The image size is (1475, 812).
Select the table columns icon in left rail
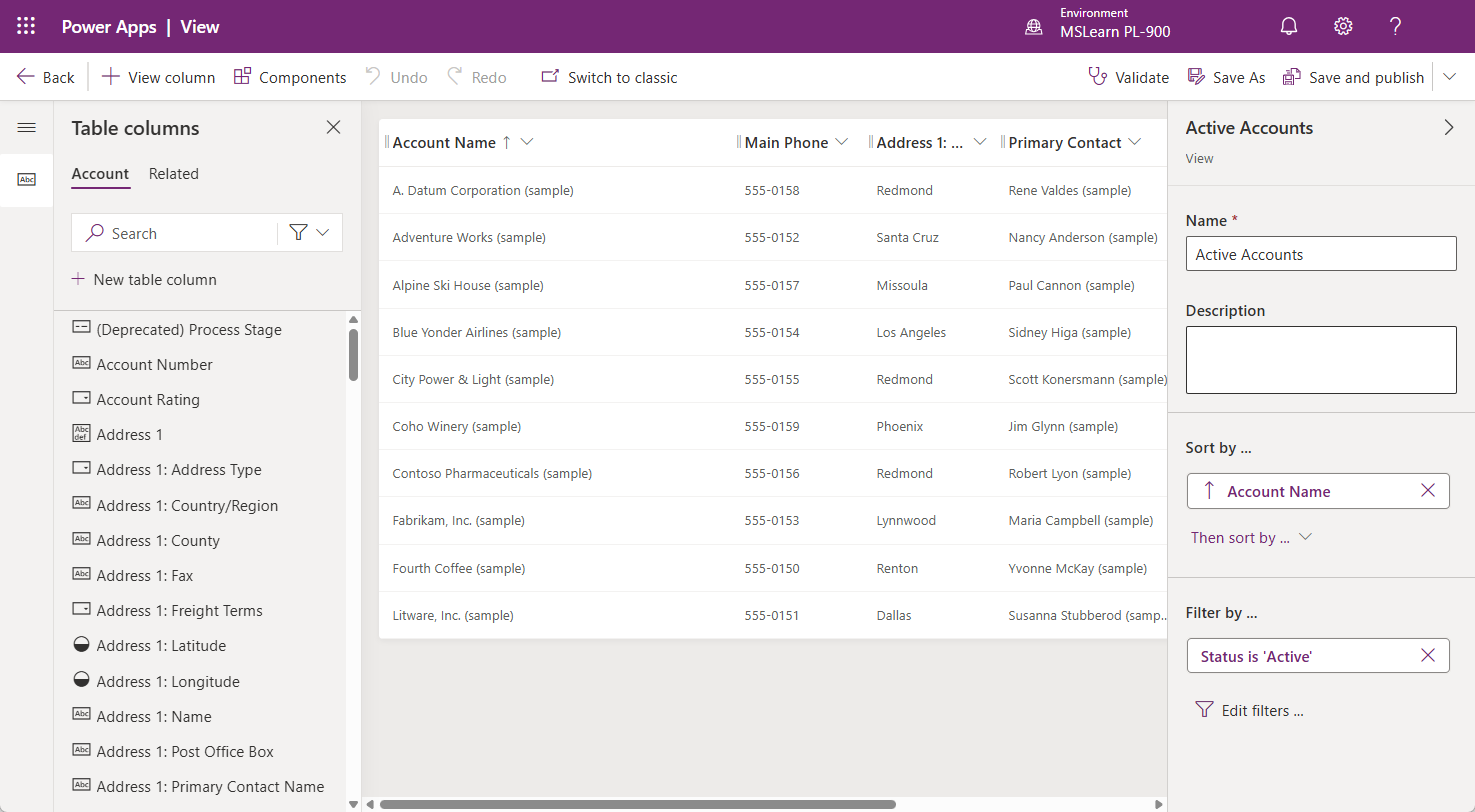[x=27, y=180]
